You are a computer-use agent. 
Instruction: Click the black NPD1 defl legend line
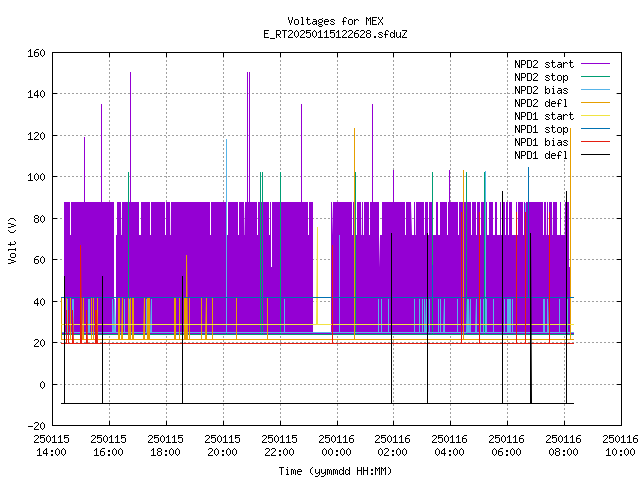click(595, 155)
